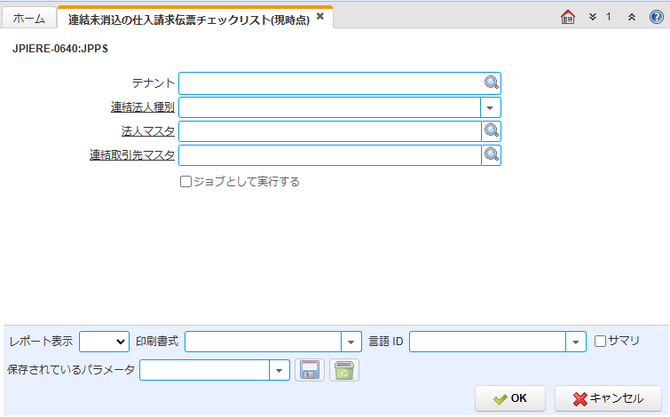The height and width of the screenshot is (417, 670).
Task: Save parameters with the floppy disk icon
Action: pyautogui.click(x=310, y=370)
